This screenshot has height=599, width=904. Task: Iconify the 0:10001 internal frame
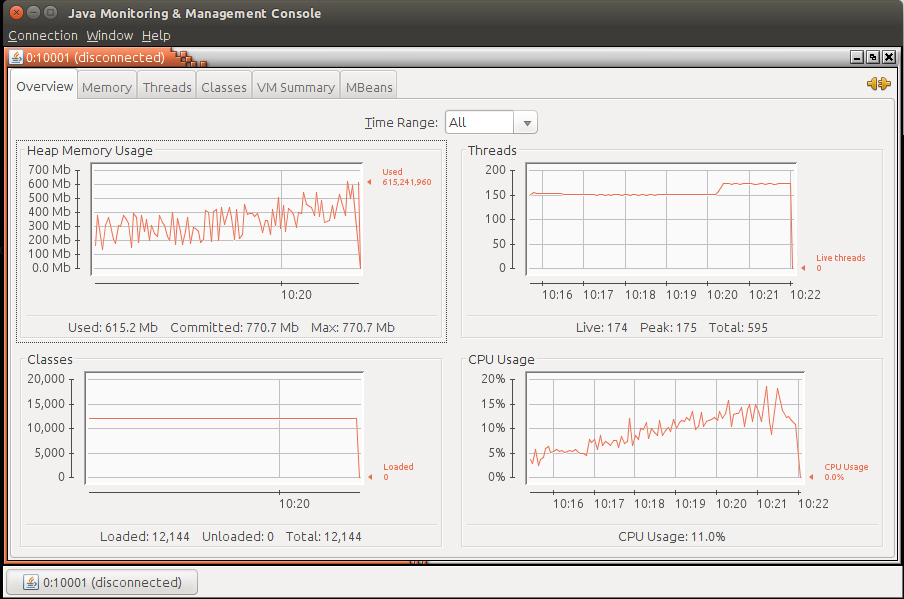pyautogui.click(x=857, y=57)
